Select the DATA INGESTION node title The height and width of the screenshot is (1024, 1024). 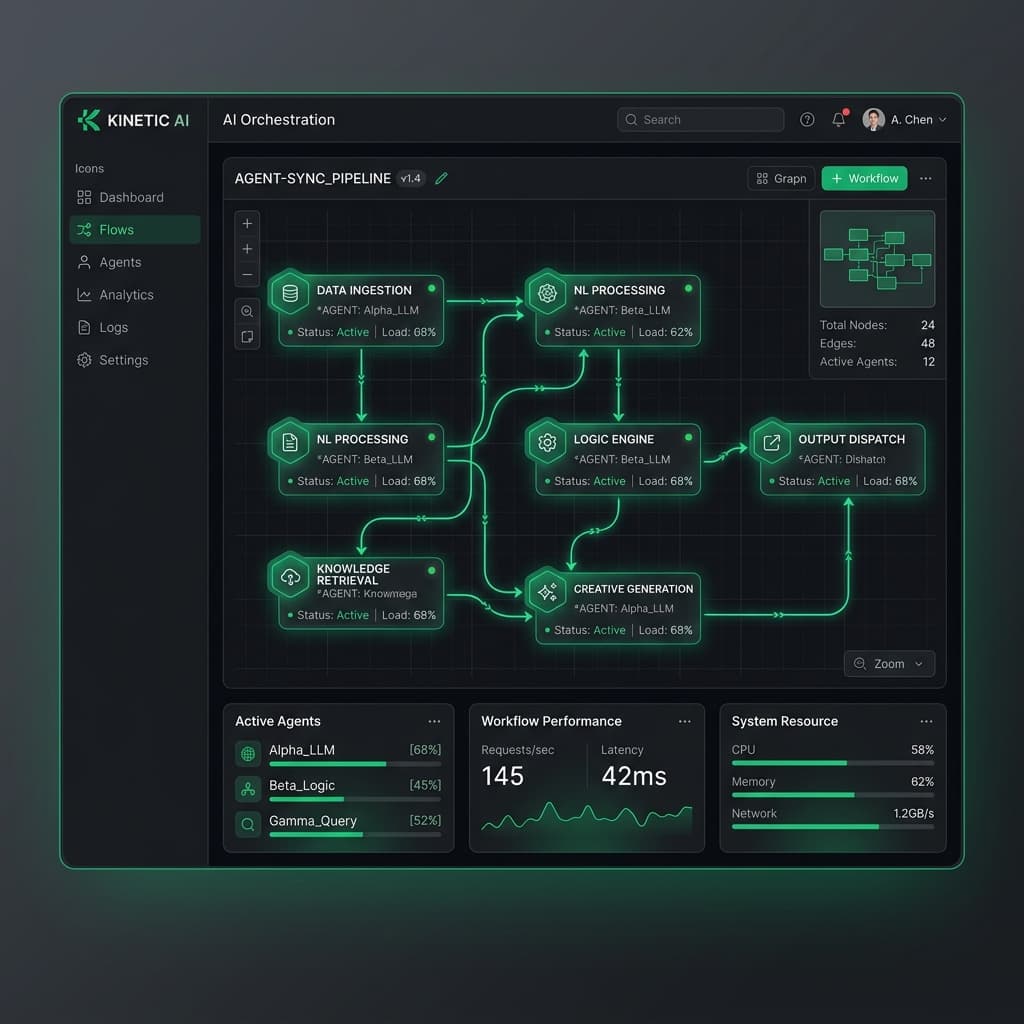click(364, 290)
